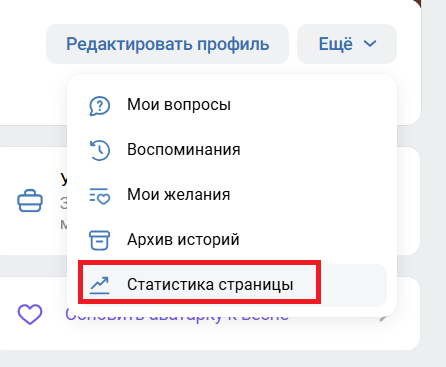Open the Ещё dropdown menu

tap(347, 44)
